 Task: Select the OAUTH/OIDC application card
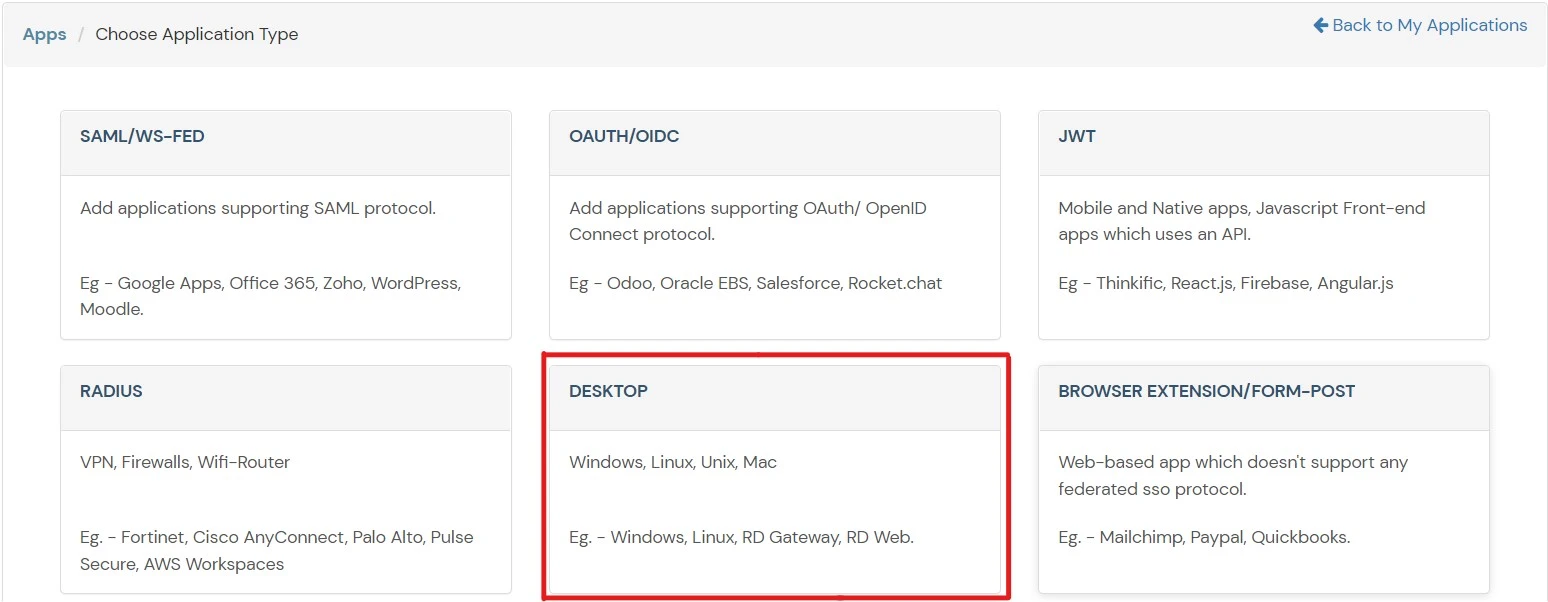point(775,225)
